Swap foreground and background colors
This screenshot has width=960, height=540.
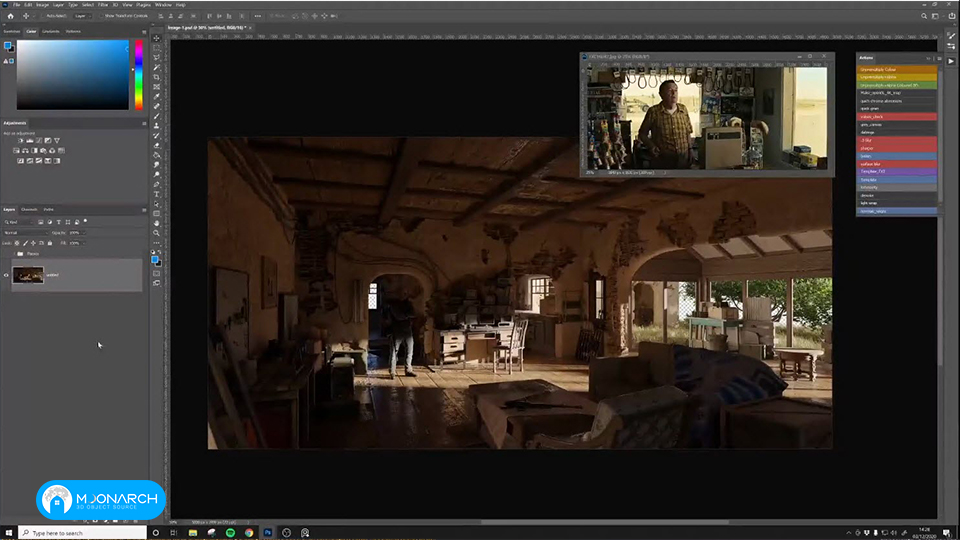pos(160,252)
